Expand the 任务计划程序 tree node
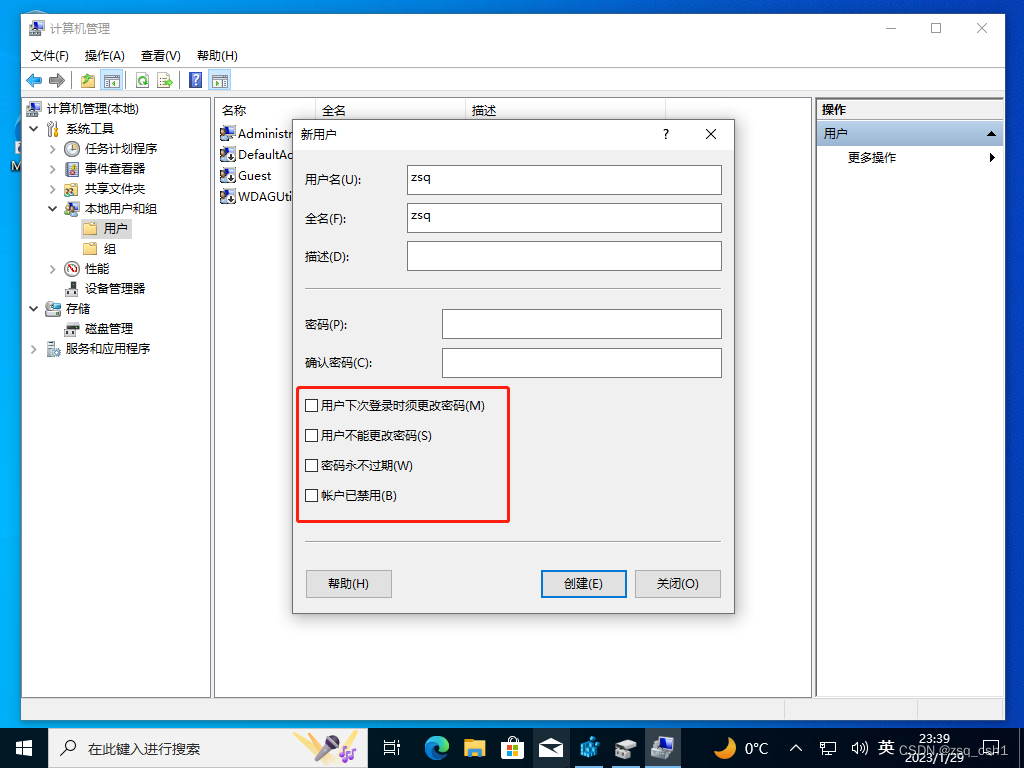The height and width of the screenshot is (768, 1024). point(53,149)
